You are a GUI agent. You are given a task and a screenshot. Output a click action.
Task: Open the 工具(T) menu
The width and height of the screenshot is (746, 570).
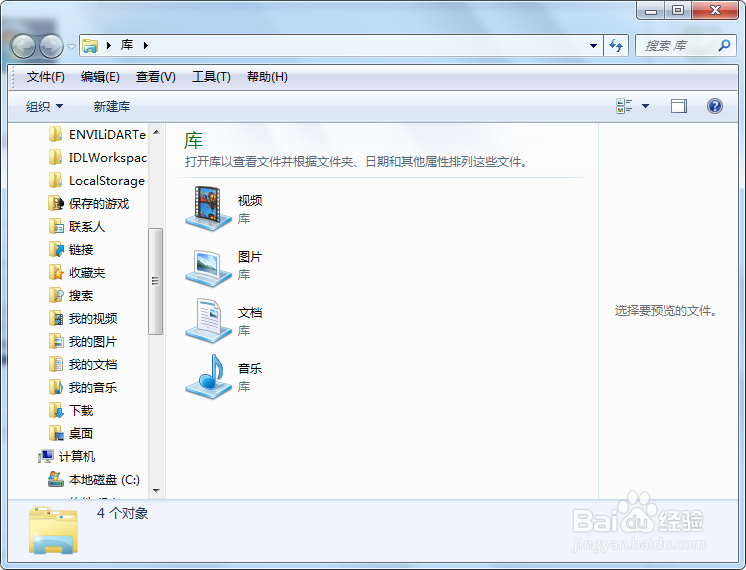tap(211, 77)
